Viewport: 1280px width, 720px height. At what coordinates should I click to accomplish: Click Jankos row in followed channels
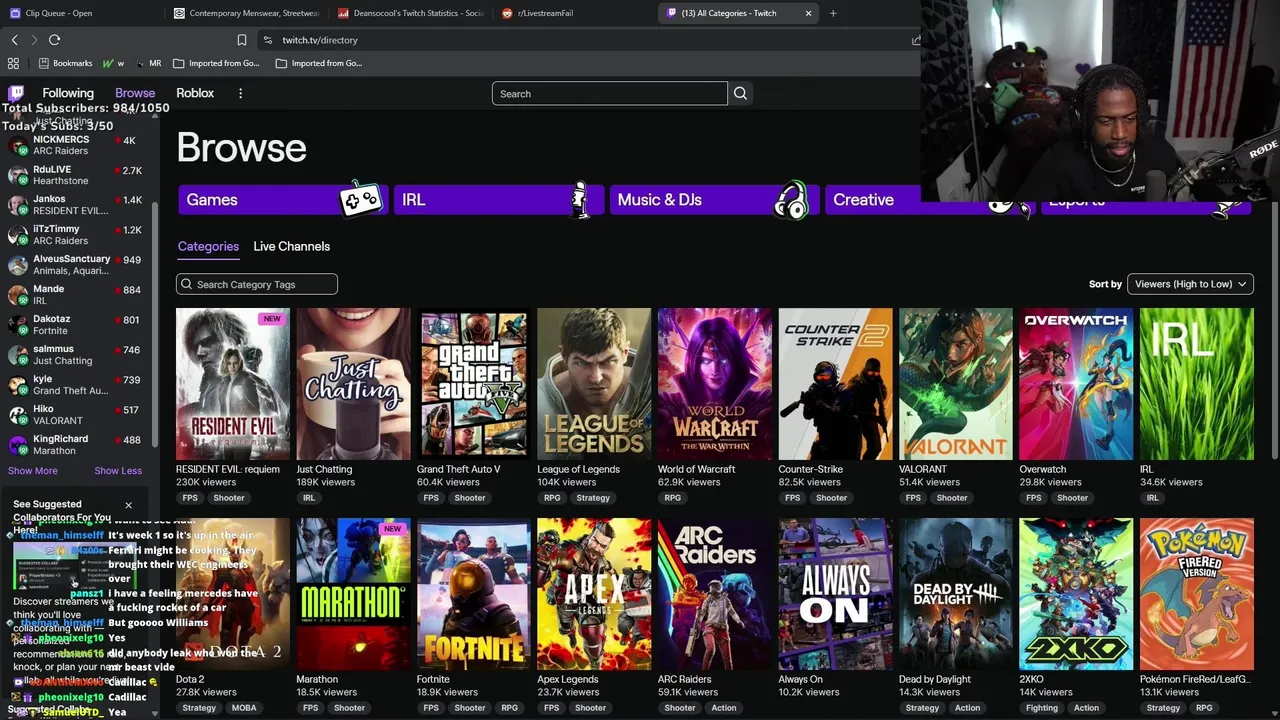76,205
